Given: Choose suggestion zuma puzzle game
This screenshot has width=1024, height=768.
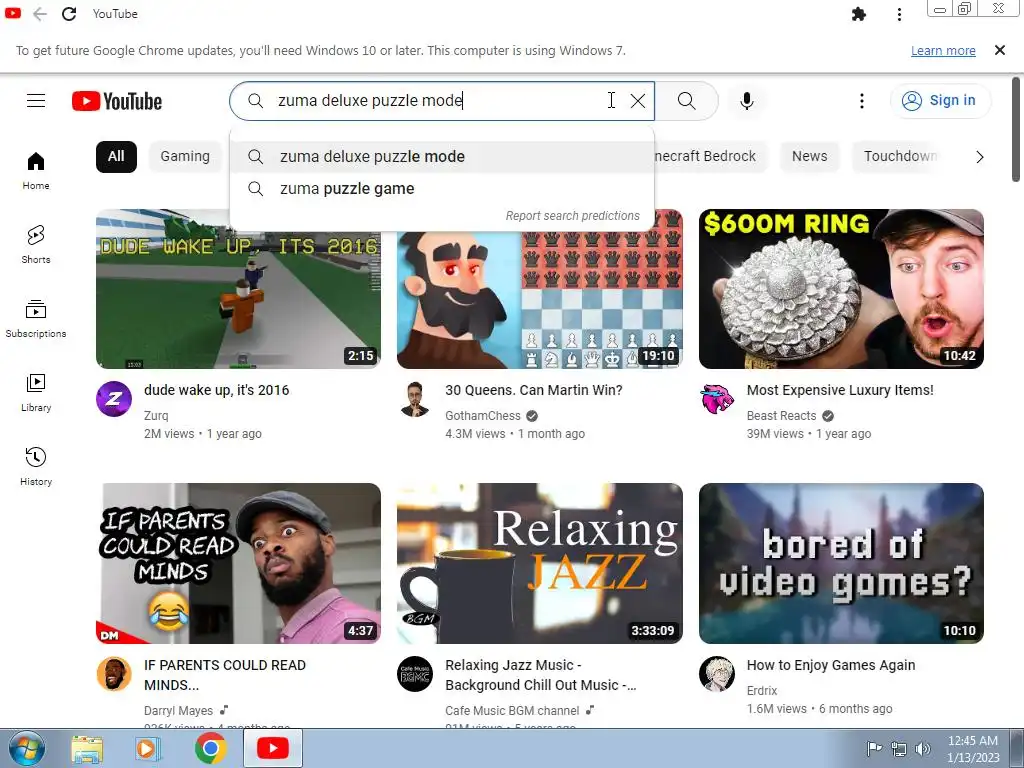Looking at the screenshot, I should coord(442,189).
